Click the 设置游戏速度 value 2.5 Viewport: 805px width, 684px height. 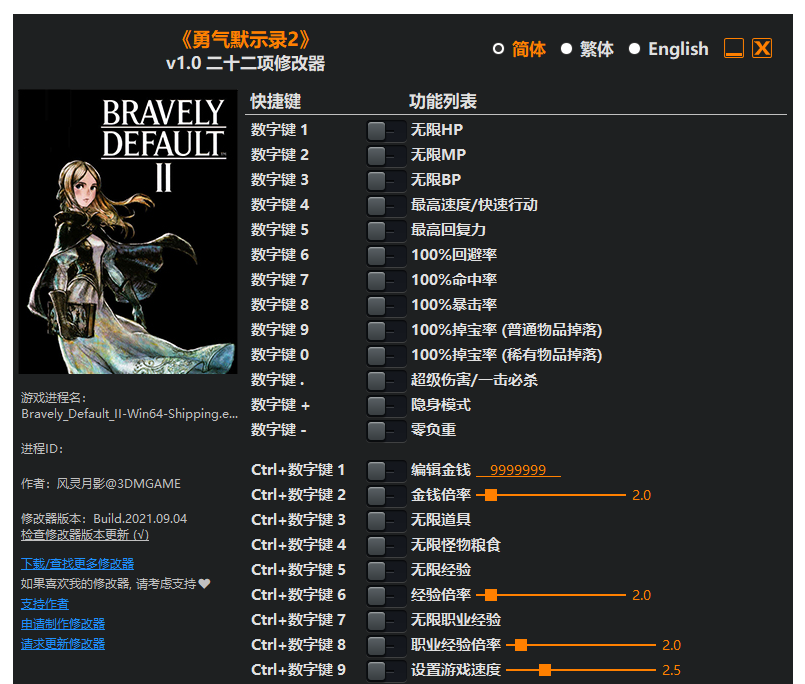tap(672, 671)
